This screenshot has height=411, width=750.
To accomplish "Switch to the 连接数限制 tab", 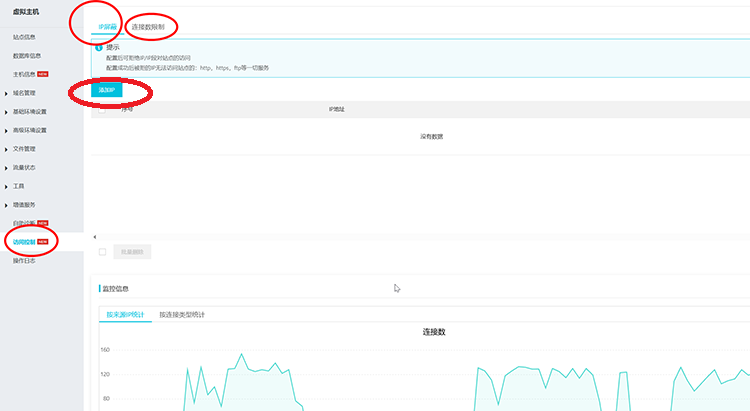I will click(x=148, y=26).
